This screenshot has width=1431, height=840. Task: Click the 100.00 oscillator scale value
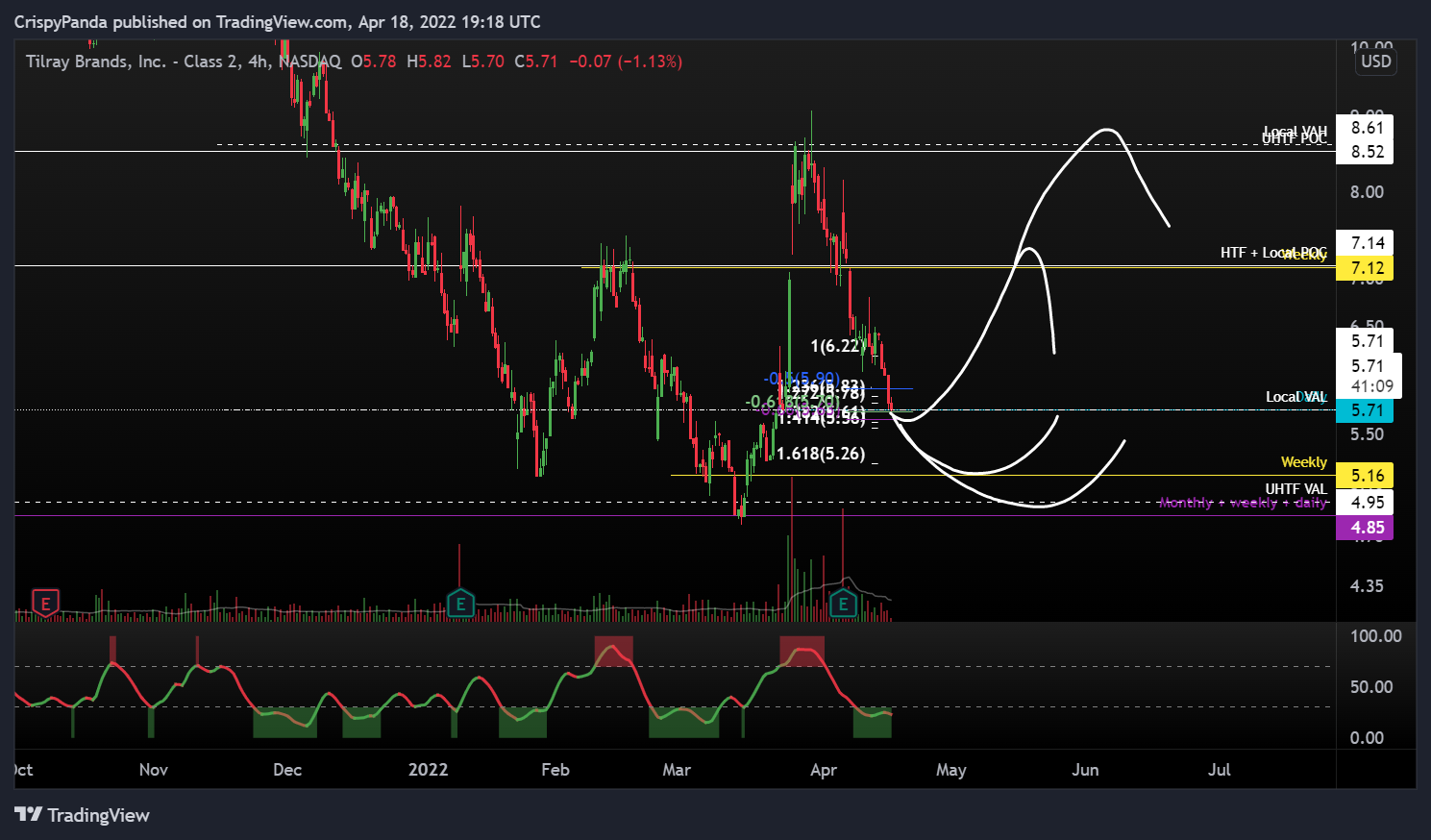click(1375, 636)
